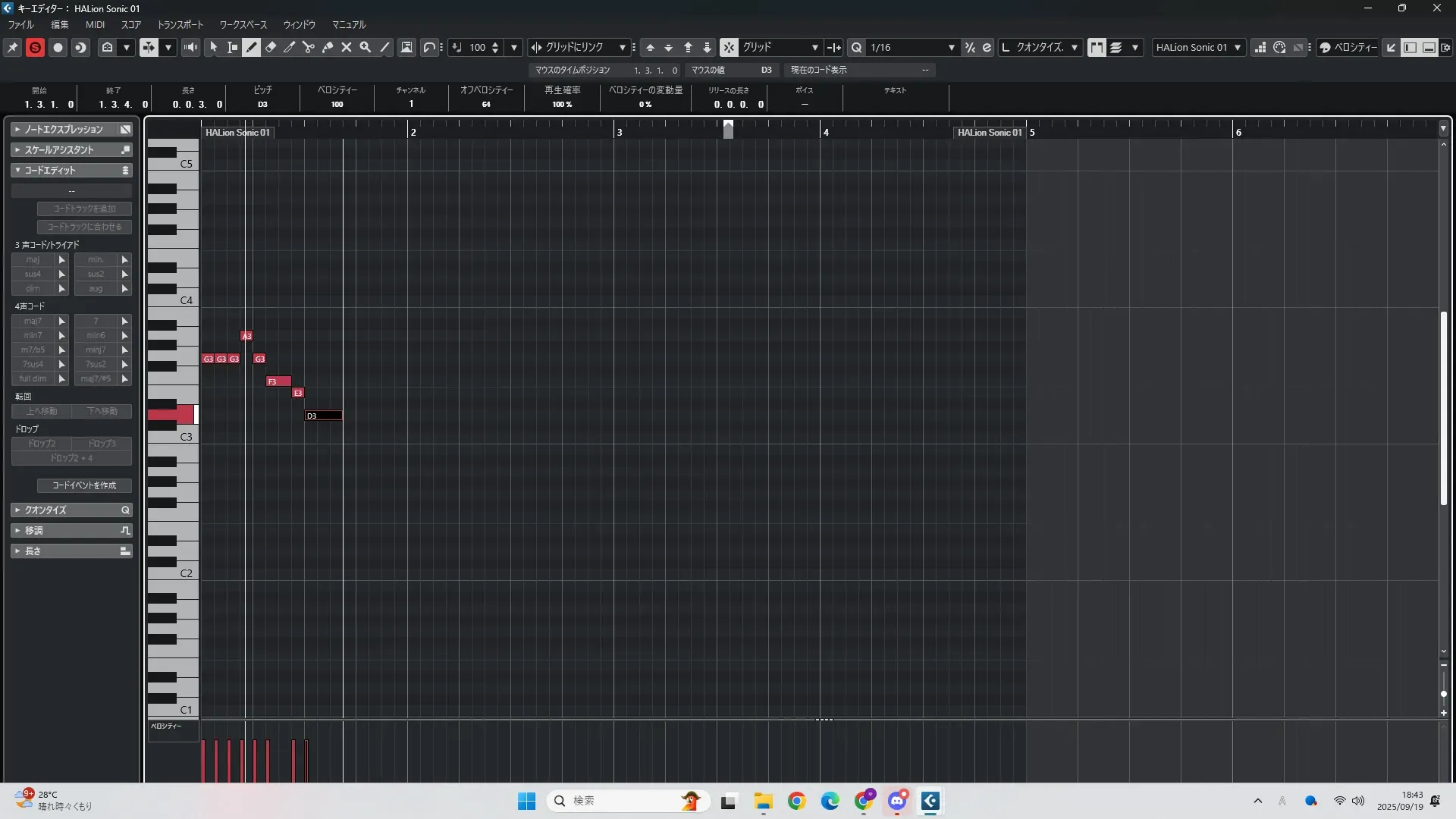Image resolution: width=1456 pixels, height=819 pixels.
Task: Select the Split scissors tool
Action: [x=309, y=47]
